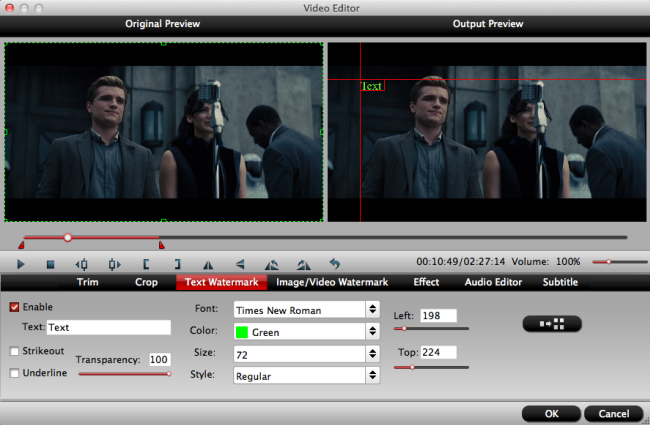The height and width of the screenshot is (425, 650).
Task: Open the Effect tab
Action: (426, 282)
